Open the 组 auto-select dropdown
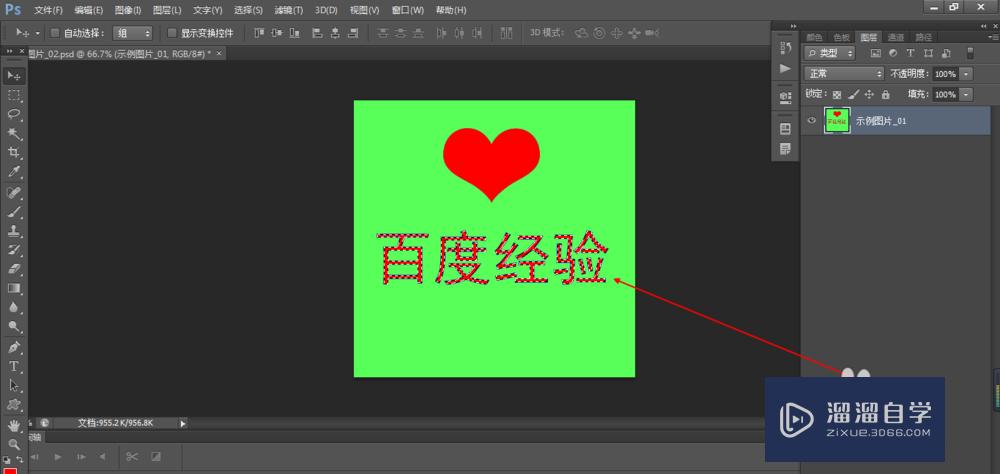The width and height of the screenshot is (1000, 474). pos(133,33)
